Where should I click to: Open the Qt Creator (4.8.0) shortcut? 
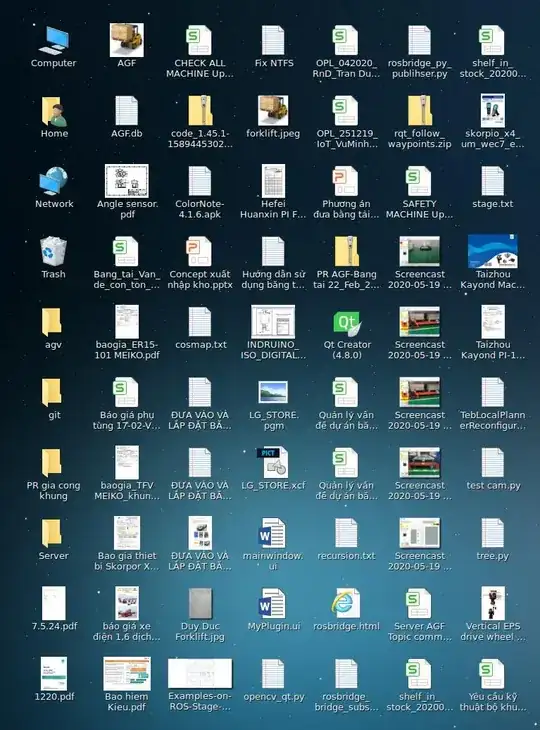(x=347, y=324)
